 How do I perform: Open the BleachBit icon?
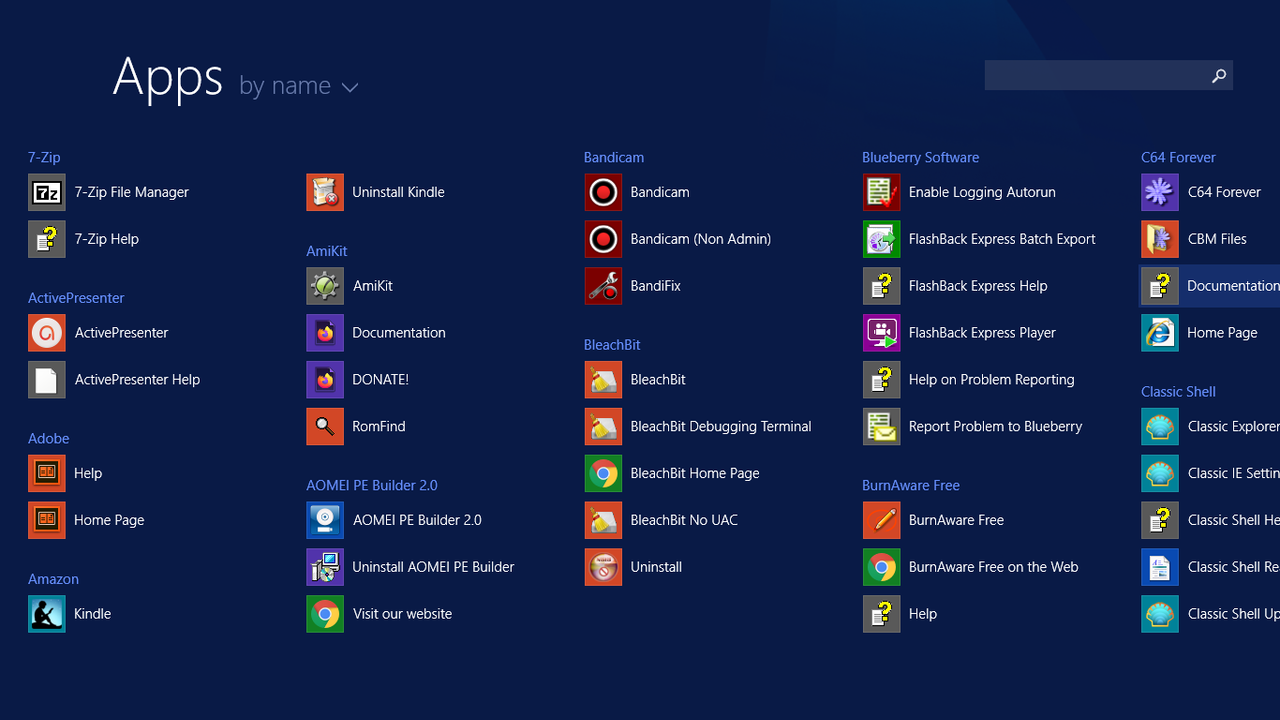[x=603, y=380]
